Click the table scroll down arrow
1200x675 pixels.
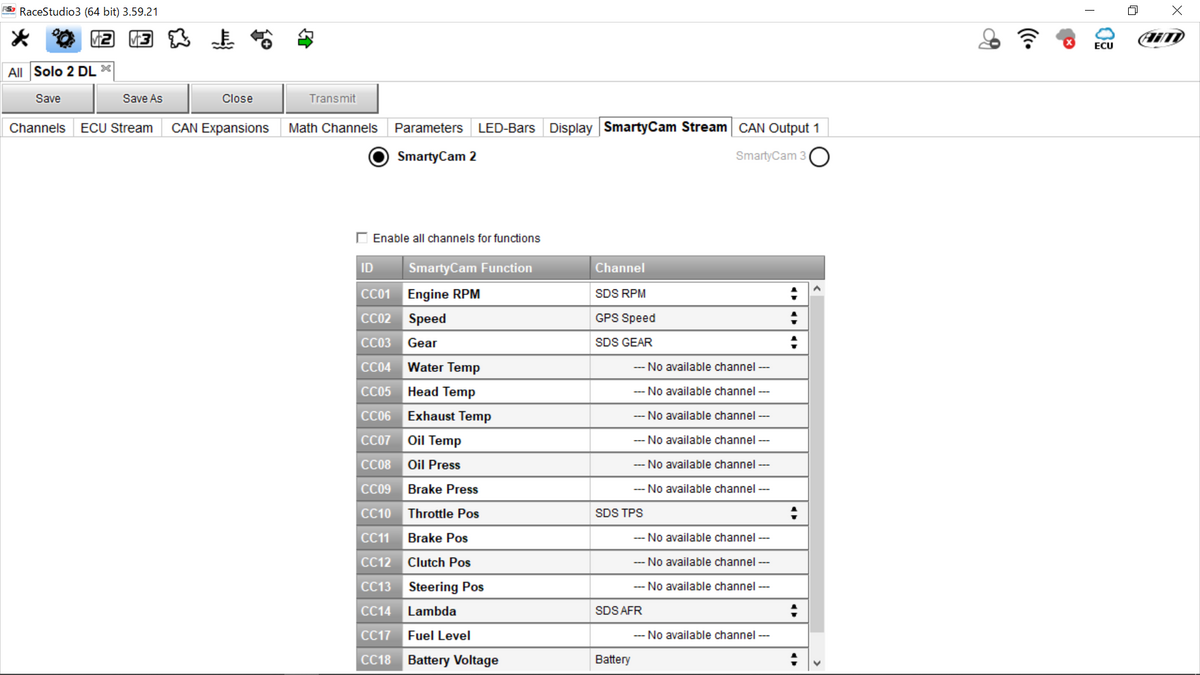817,663
